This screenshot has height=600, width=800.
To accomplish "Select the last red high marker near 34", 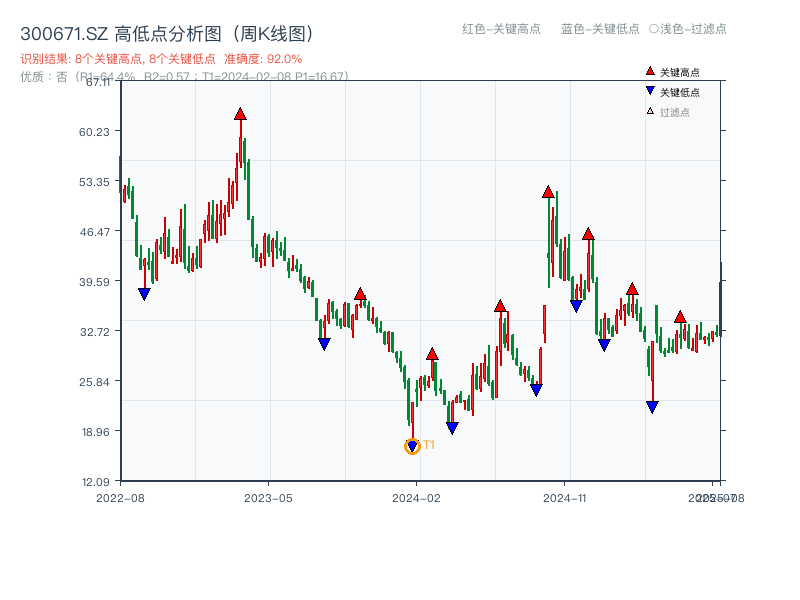I will coord(680,317).
